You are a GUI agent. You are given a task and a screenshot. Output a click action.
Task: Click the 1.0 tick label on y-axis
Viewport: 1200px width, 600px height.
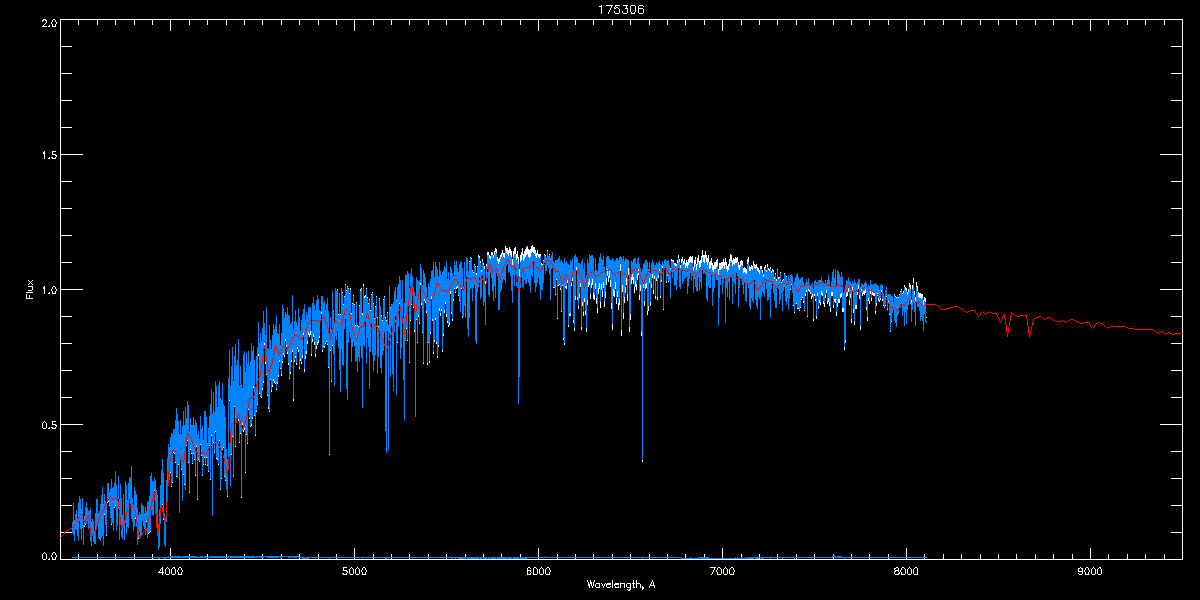[47, 290]
